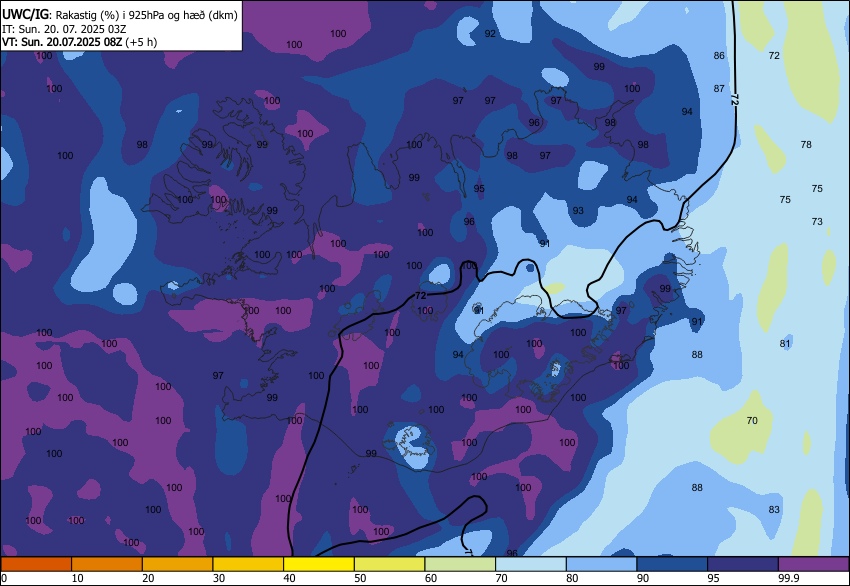The width and height of the screenshot is (850, 586).
Task: Choose the purple 99.9+ legend swatch
Action: [814, 564]
